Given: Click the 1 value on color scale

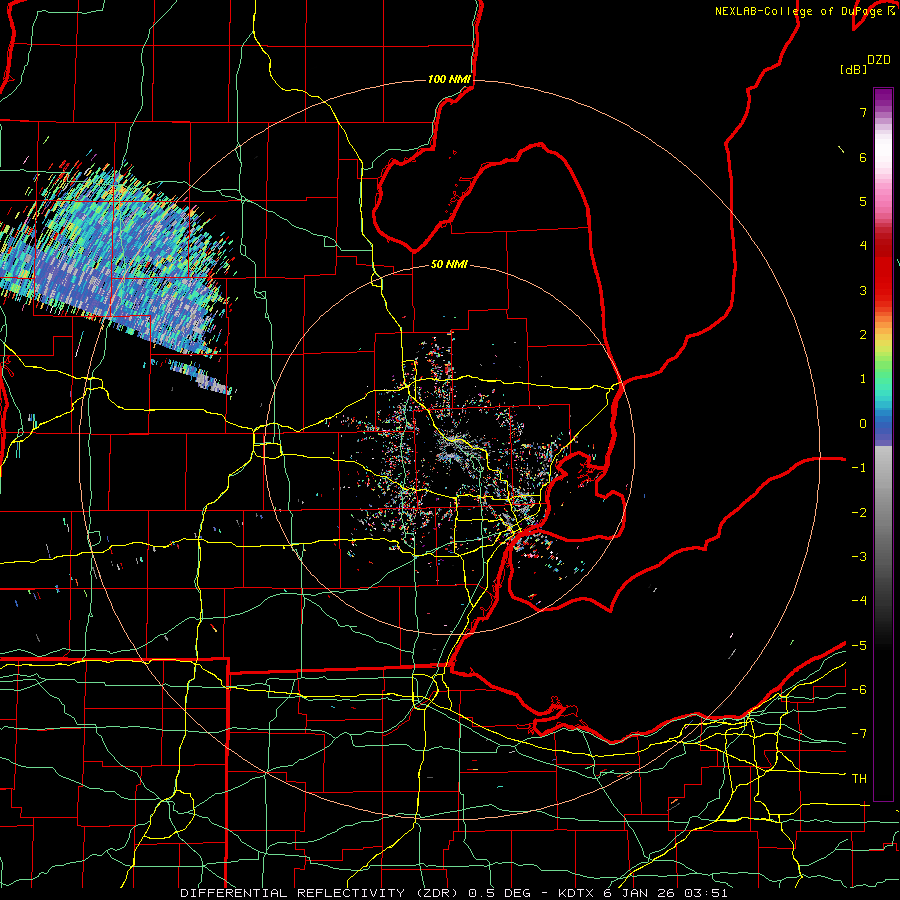Looking at the screenshot, I should point(863,379).
